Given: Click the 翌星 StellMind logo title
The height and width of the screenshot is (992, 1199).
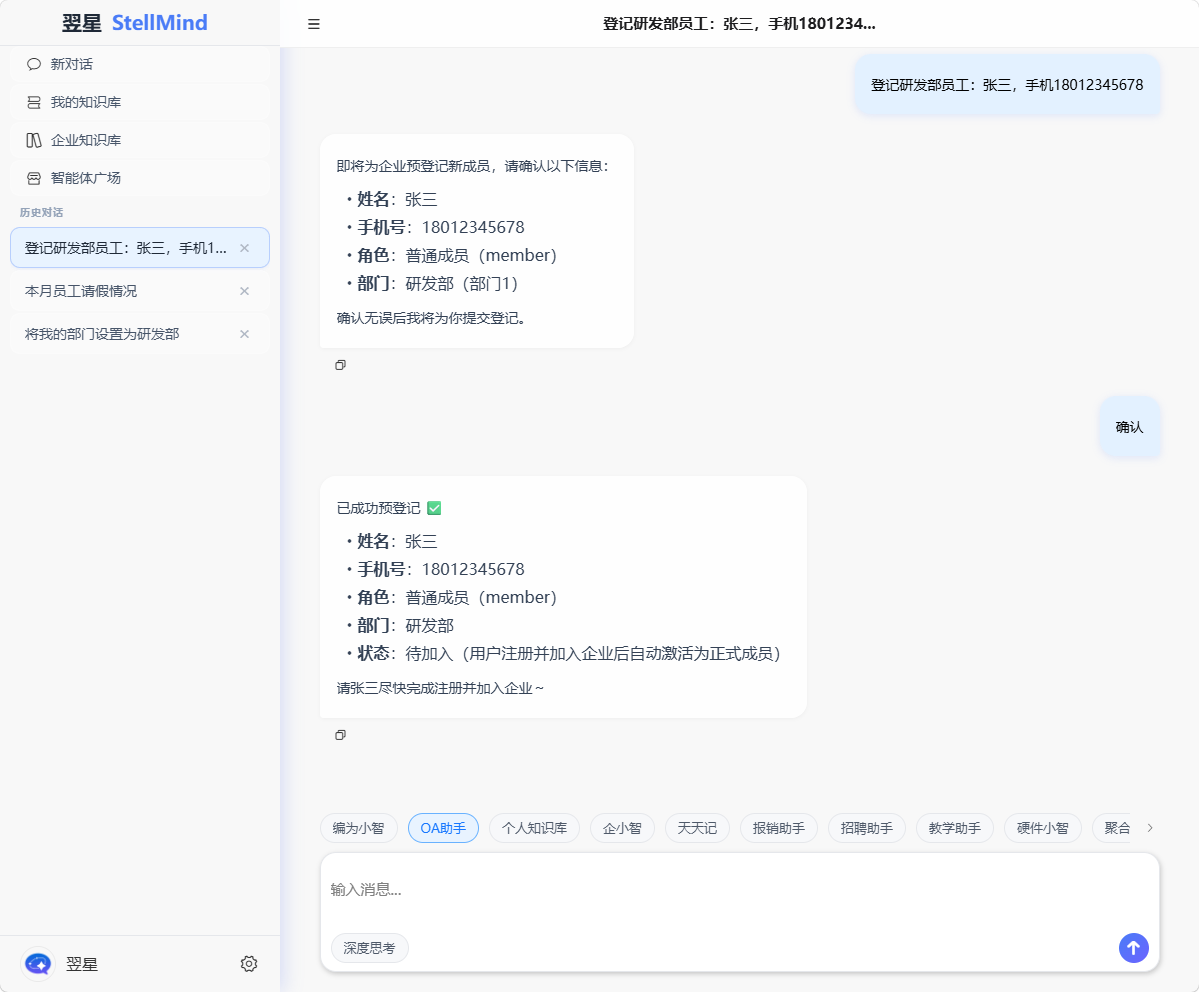Looking at the screenshot, I should [135, 23].
